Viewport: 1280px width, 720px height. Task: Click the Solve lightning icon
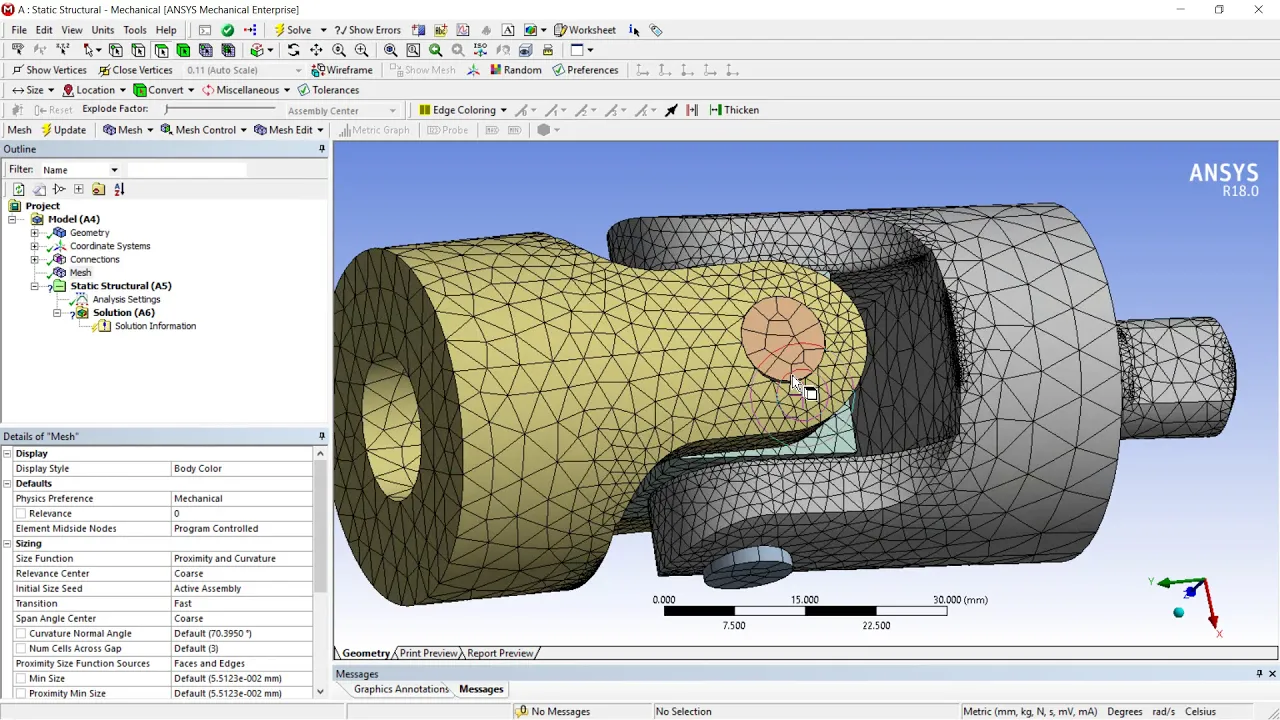click(x=292, y=30)
